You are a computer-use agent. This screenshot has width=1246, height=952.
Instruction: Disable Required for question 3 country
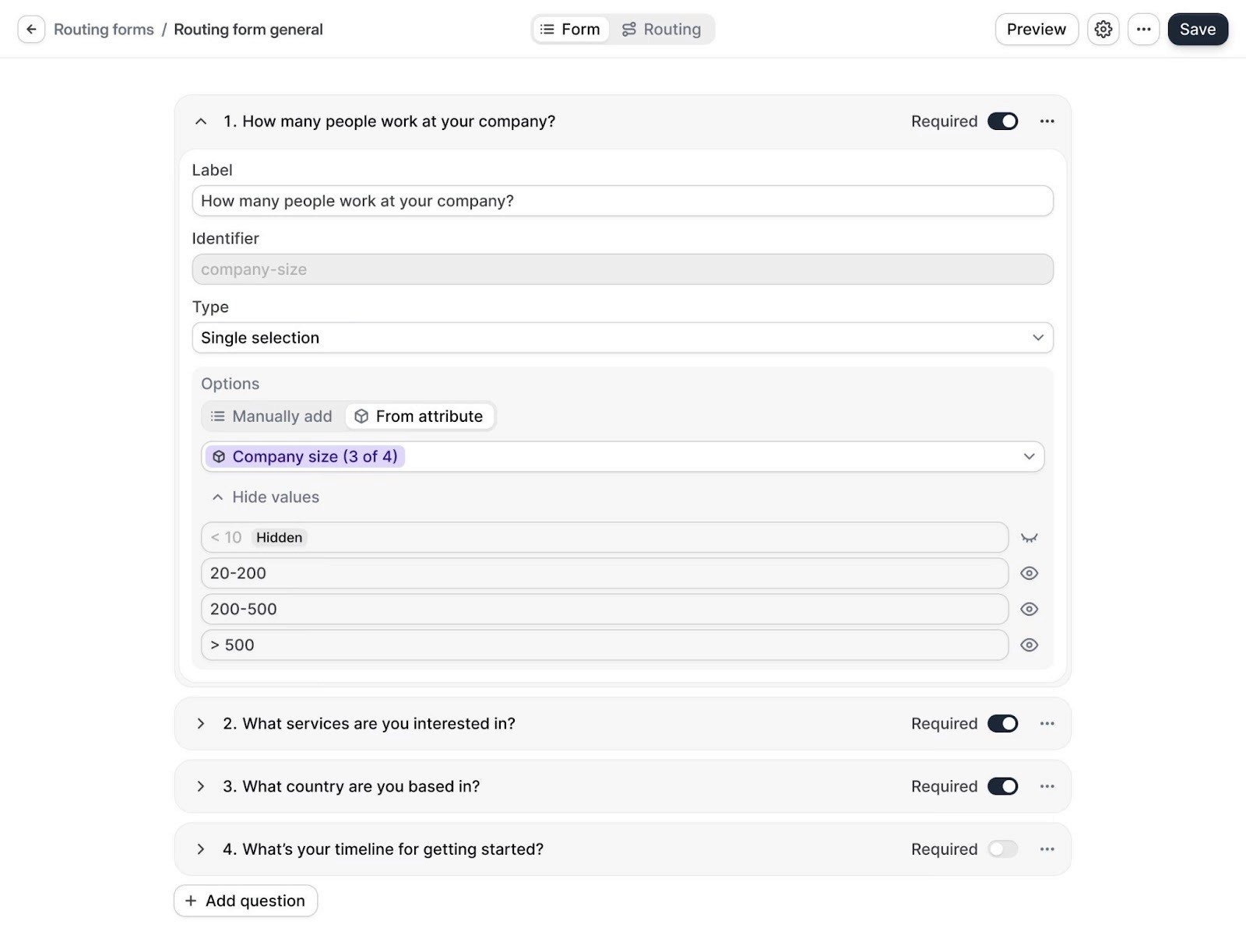point(1002,786)
